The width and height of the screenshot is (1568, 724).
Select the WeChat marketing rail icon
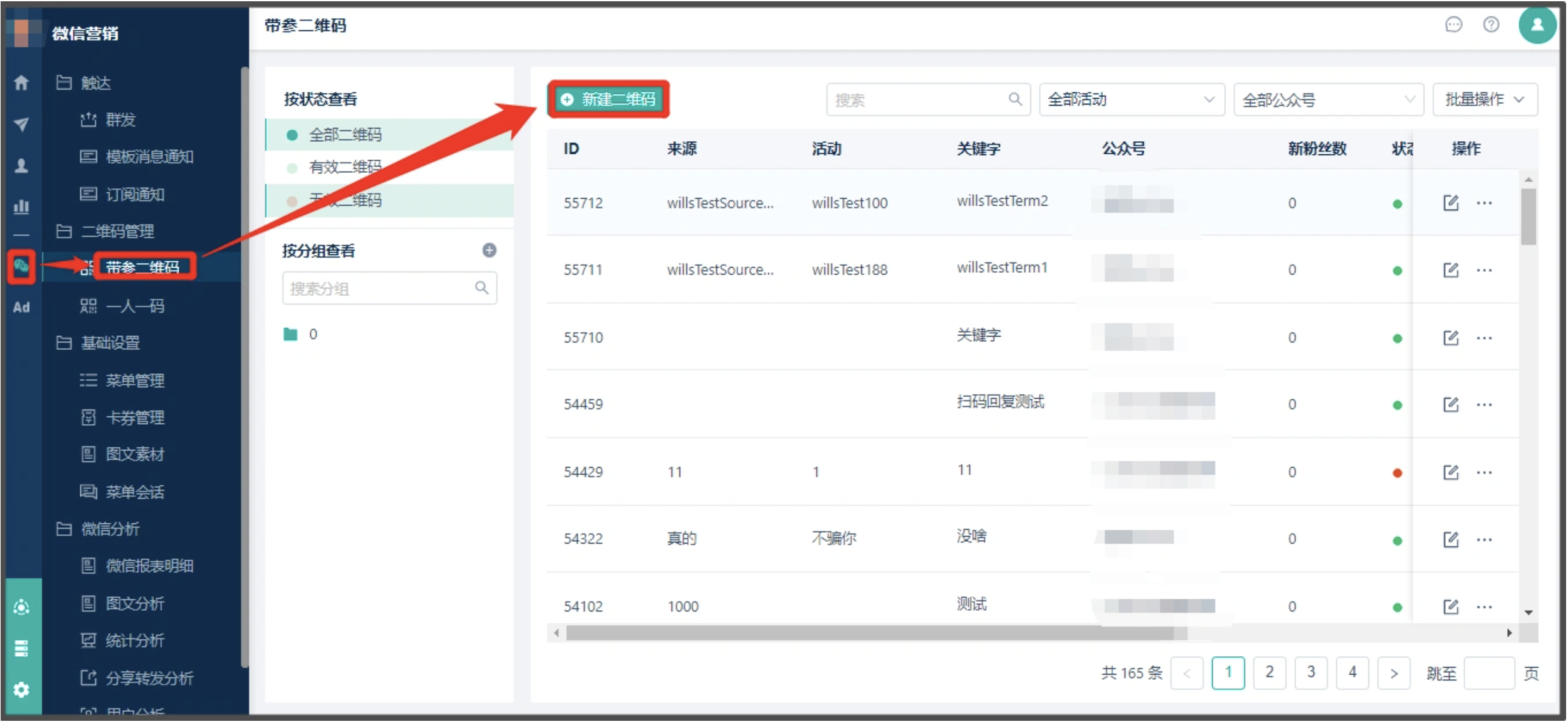click(22, 266)
